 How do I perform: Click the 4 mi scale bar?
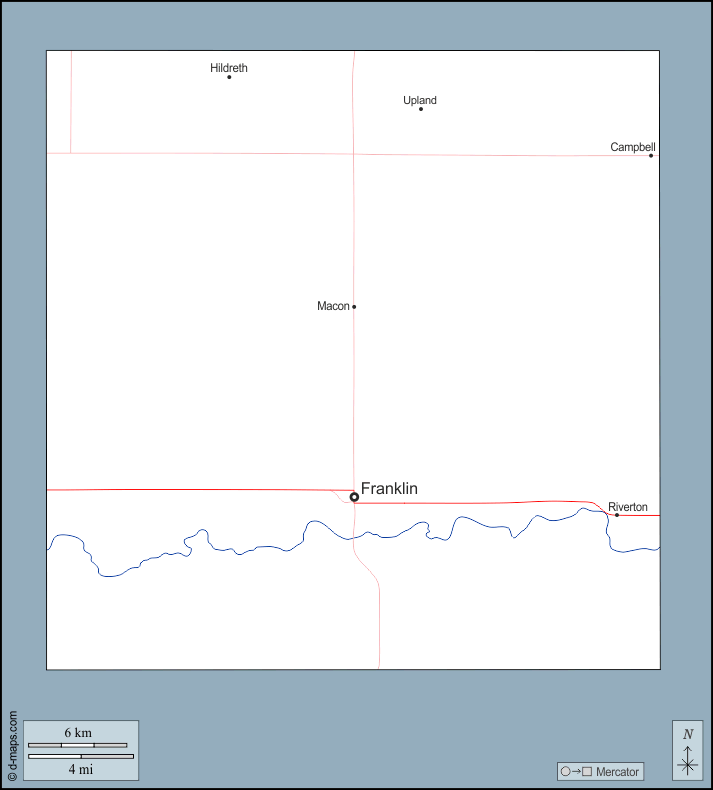coord(80,757)
